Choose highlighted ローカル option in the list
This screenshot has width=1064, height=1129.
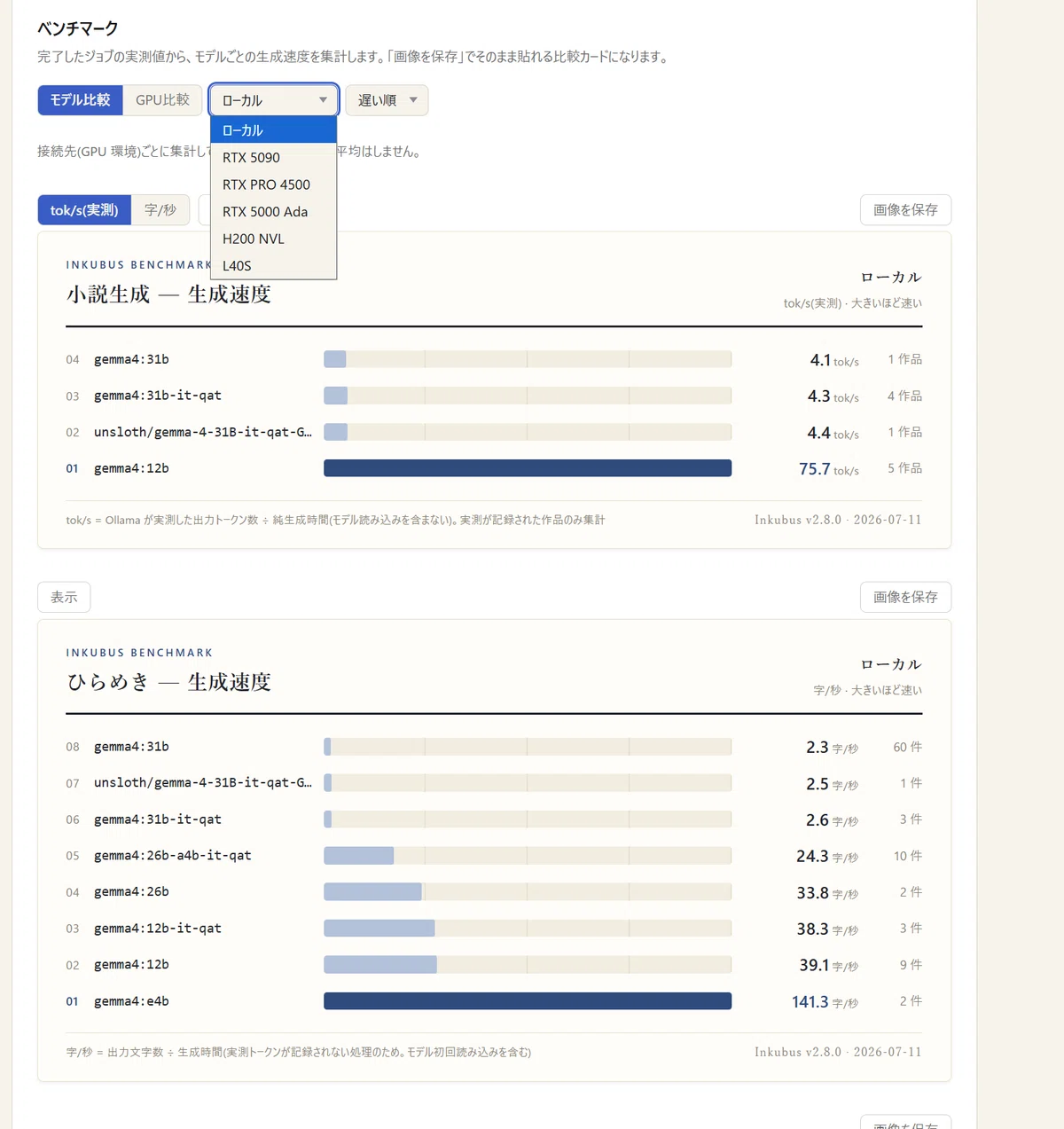click(274, 130)
